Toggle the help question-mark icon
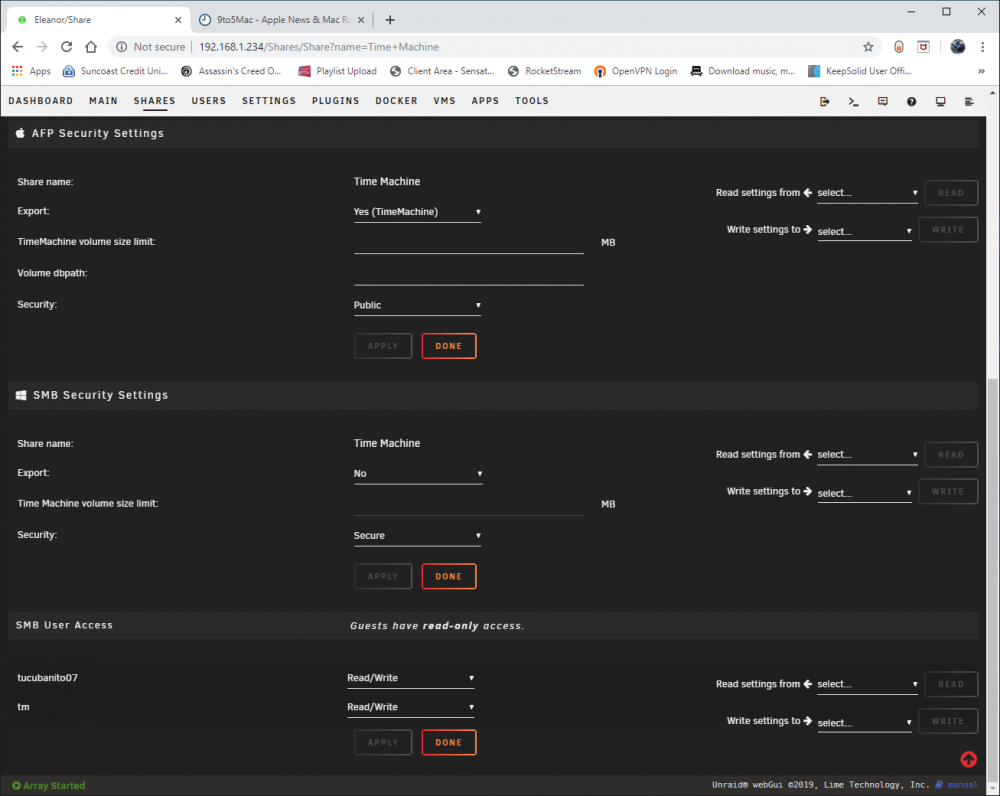The image size is (1000, 796). point(911,101)
